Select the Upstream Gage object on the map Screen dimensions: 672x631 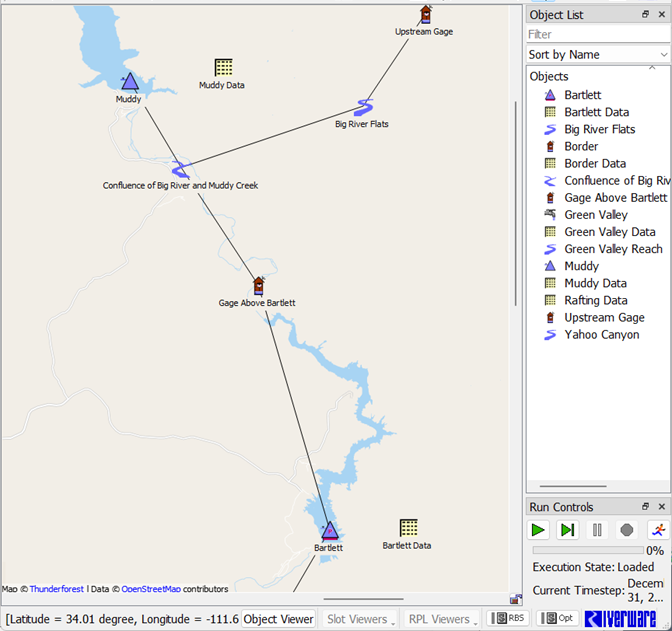pyautogui.click(x=425, y=14)
